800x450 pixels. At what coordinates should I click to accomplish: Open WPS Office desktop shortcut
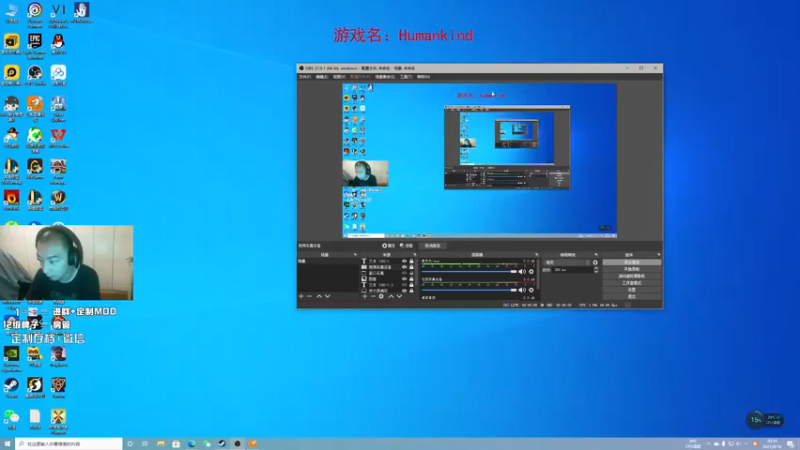tap(58, 138)
